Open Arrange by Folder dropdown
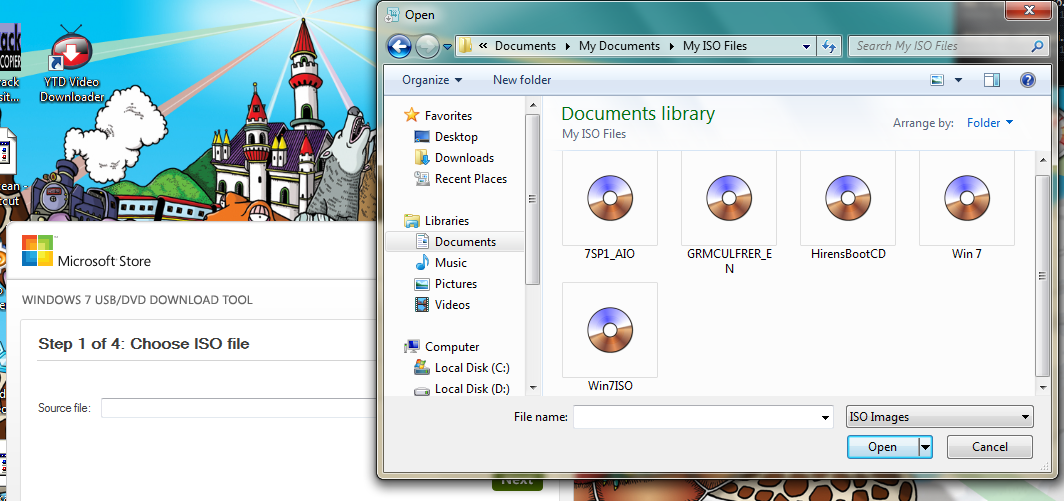The height and width of the screenshot is (501, 1064). [989, 124]
